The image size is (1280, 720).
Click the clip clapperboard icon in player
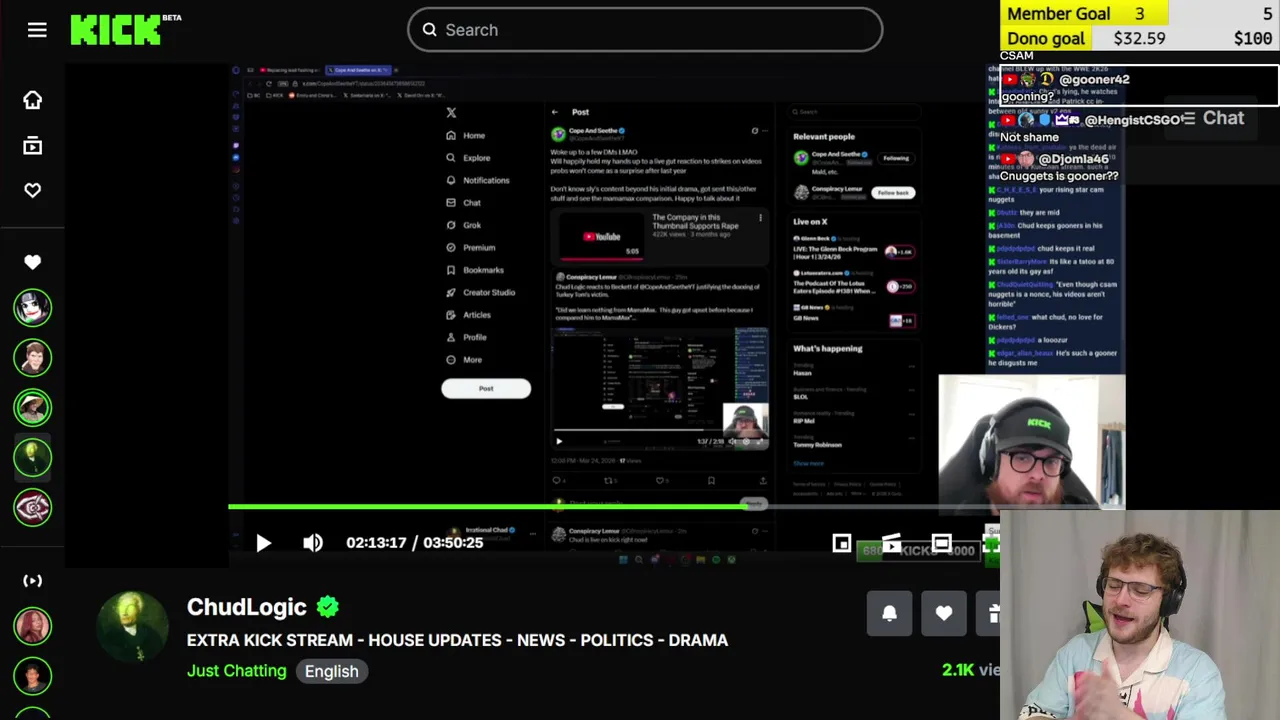click(891, 543)
